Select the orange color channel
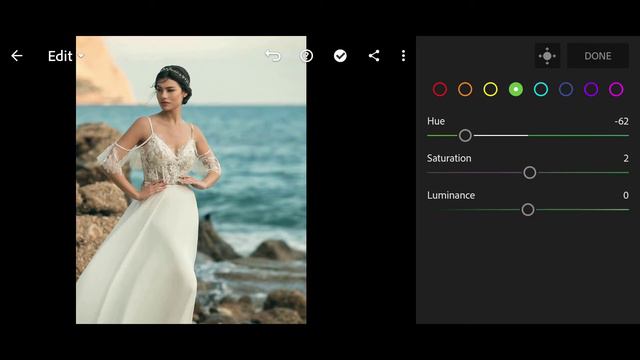The width and height of the screenshot is (640, 360). 465,89
